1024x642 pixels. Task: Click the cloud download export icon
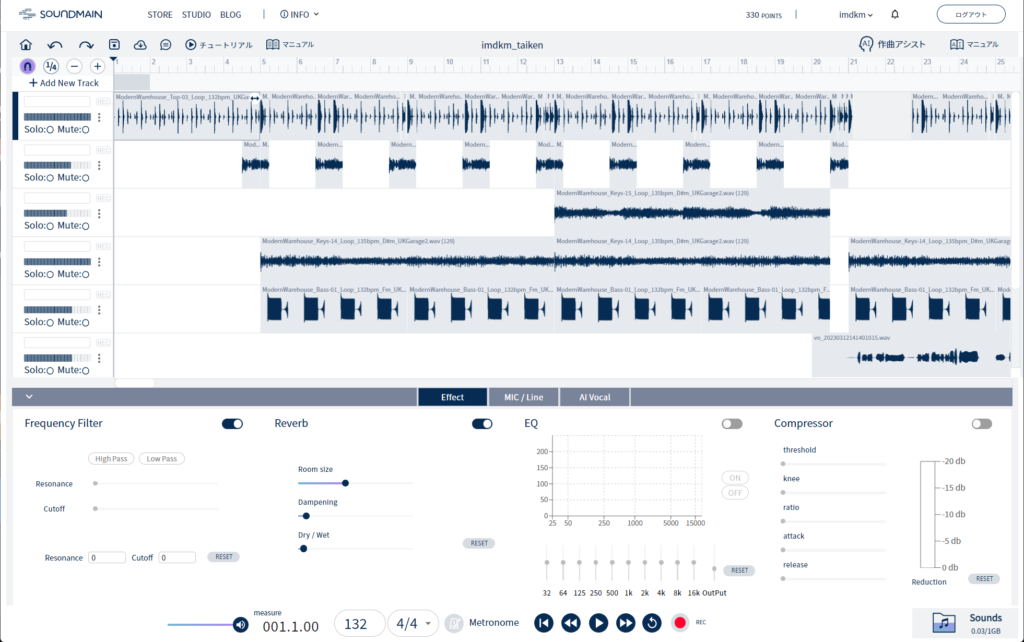pyautogui.click(x=140, y=45)
